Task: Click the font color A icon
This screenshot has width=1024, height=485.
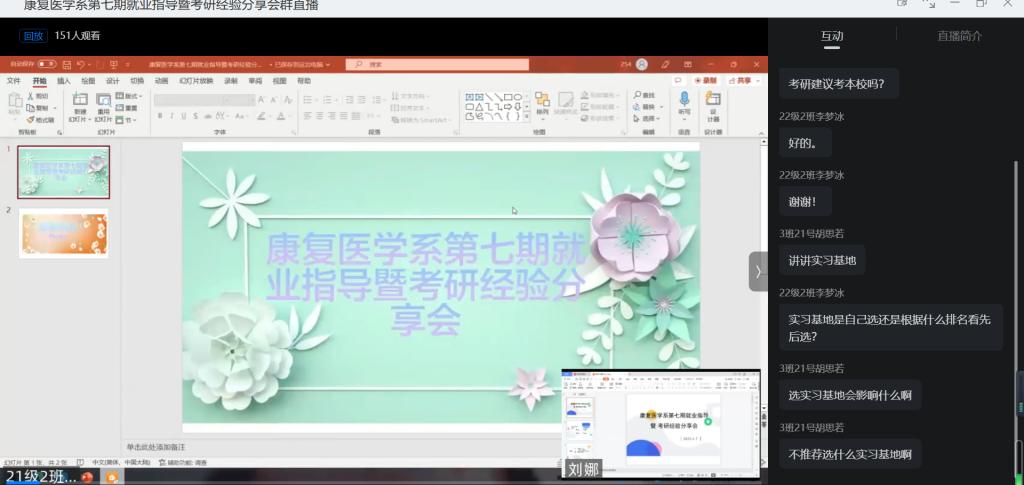Action: pos(281,116)
